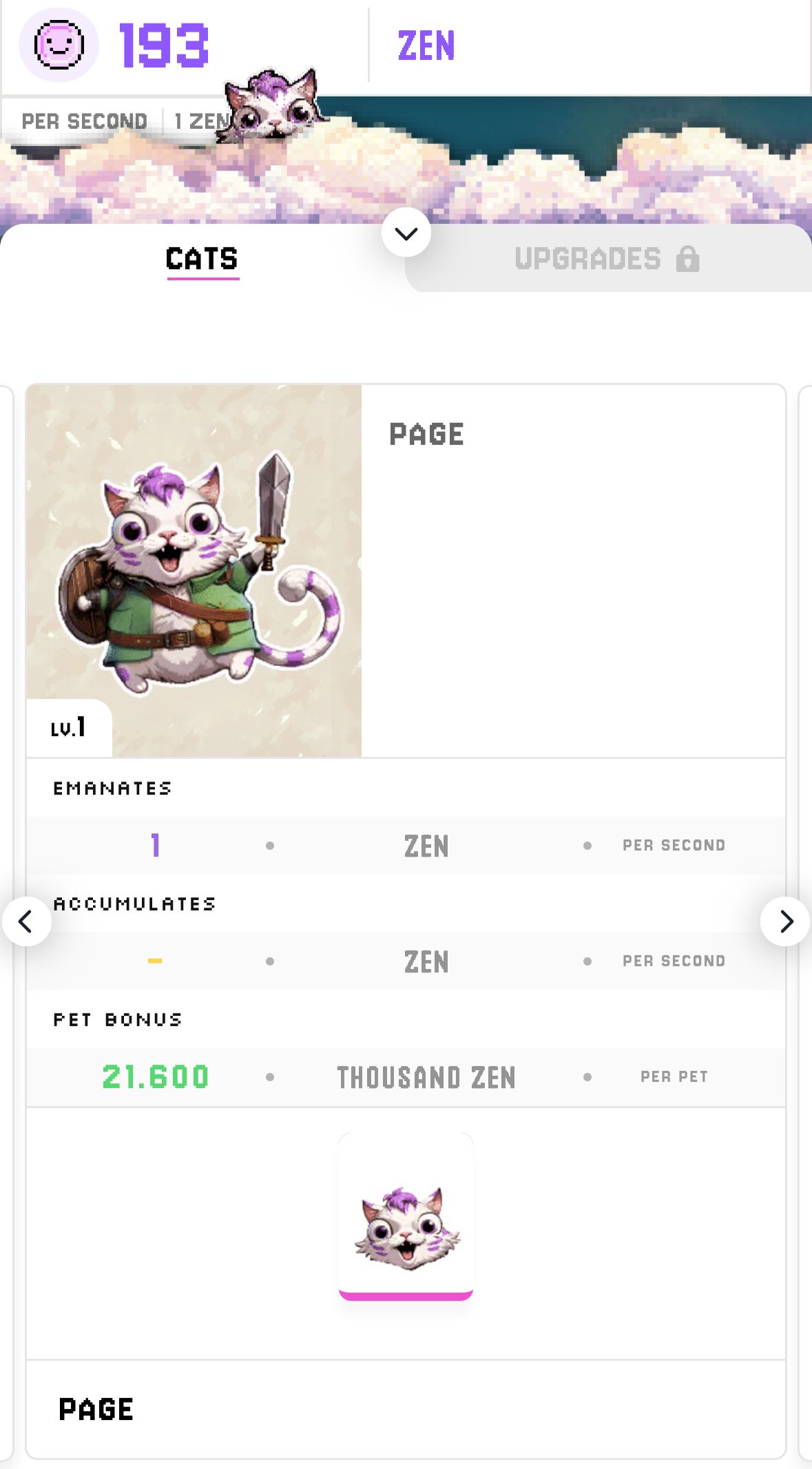The width and height of the screenshot is (812, 1469).
Task: Click the padlock icon on Upgrades
Action: (x=687, y=259)
